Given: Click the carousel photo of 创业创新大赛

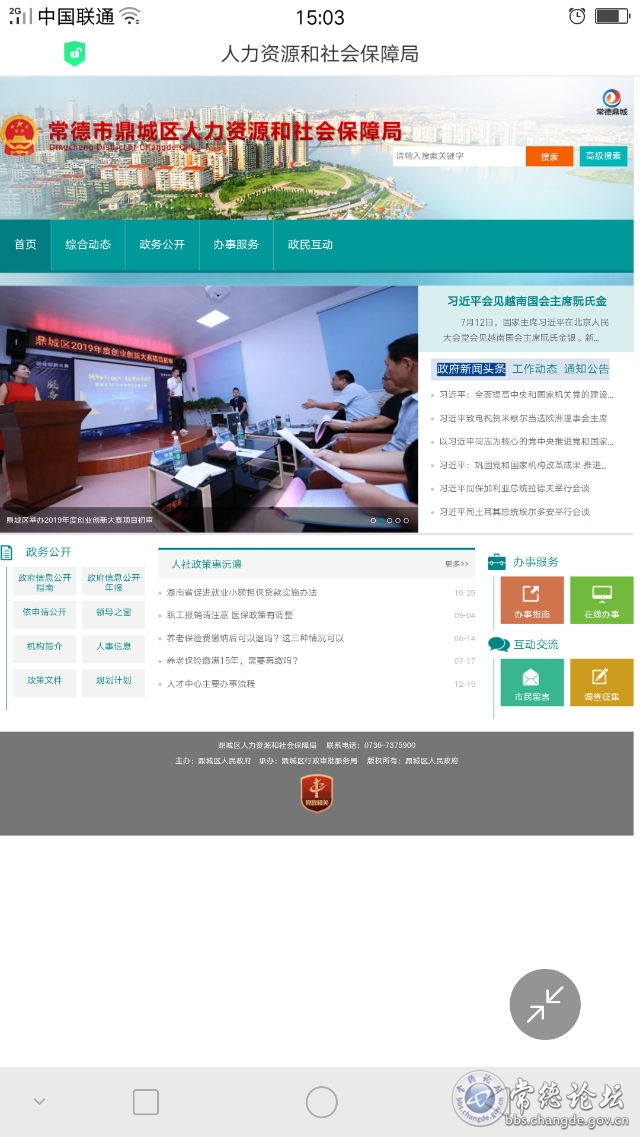Looking at the screenshot, I should tap(209, 409).
